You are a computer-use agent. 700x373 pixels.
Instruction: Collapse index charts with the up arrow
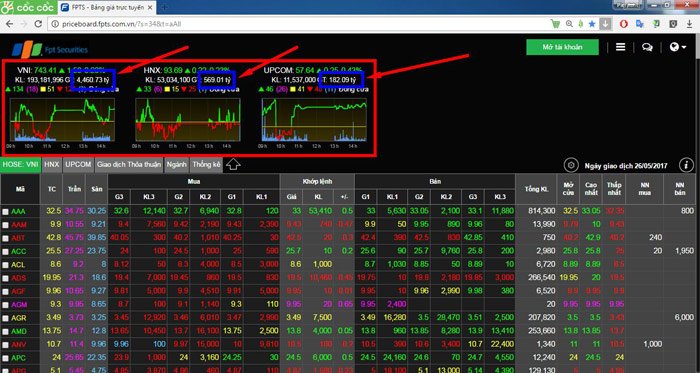coord(233,164)
